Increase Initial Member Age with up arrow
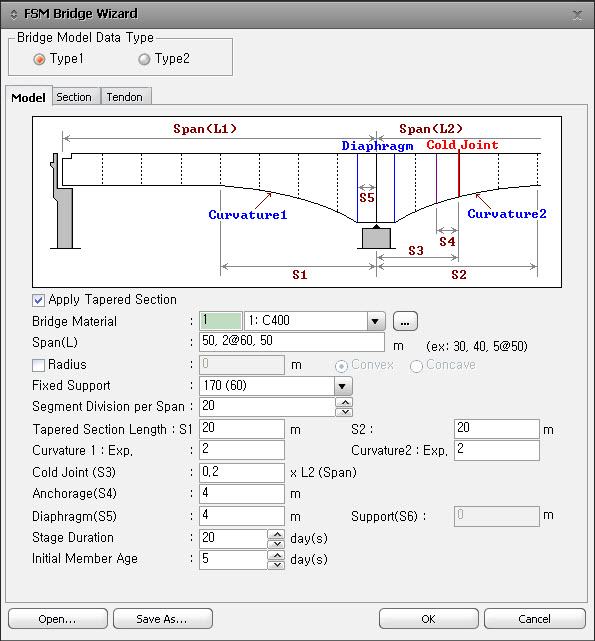 [x=277, y=556]
